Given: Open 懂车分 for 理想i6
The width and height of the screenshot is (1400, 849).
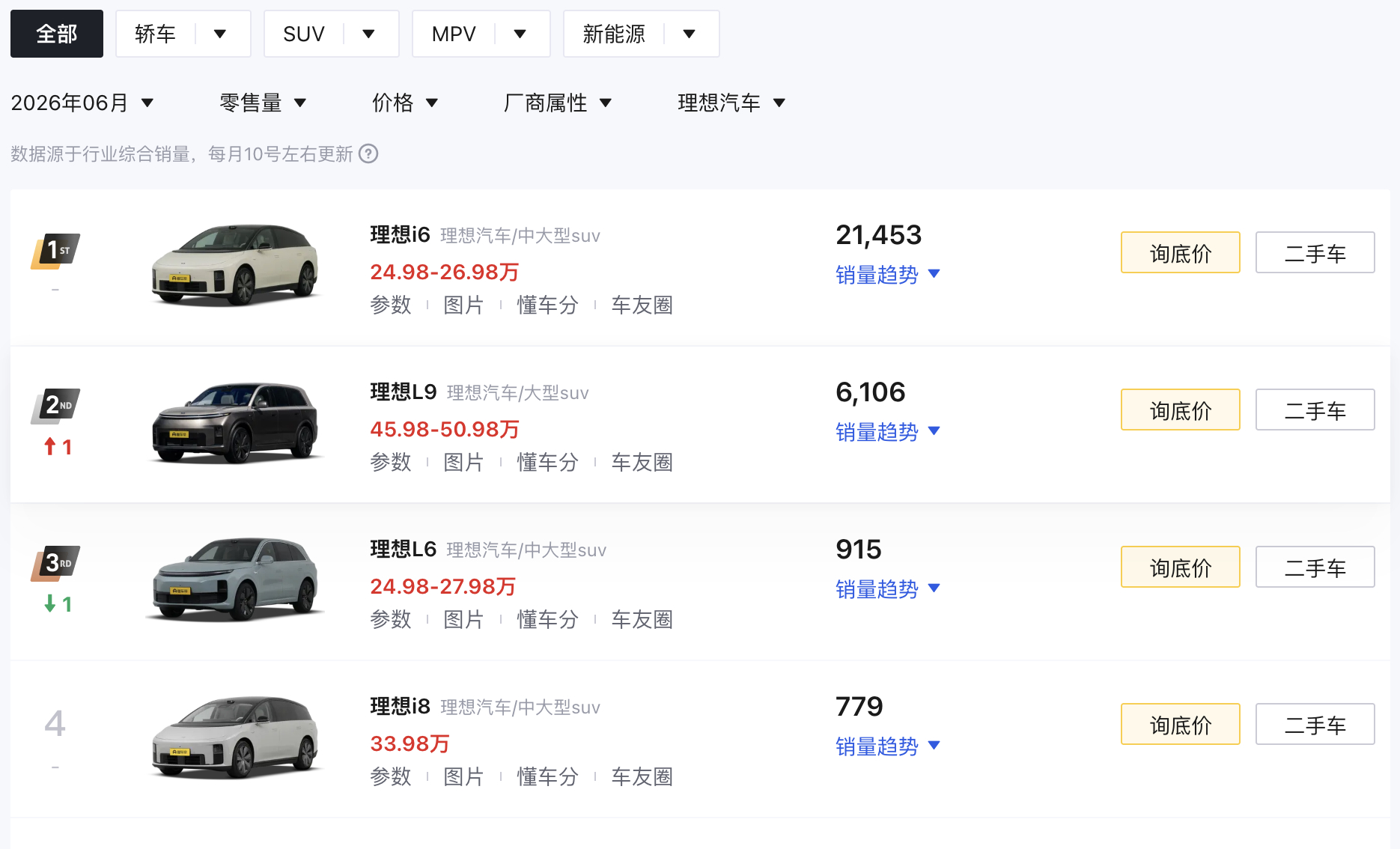Looking at the screenshot, I should pyautogui.click(x=548, y=305).
